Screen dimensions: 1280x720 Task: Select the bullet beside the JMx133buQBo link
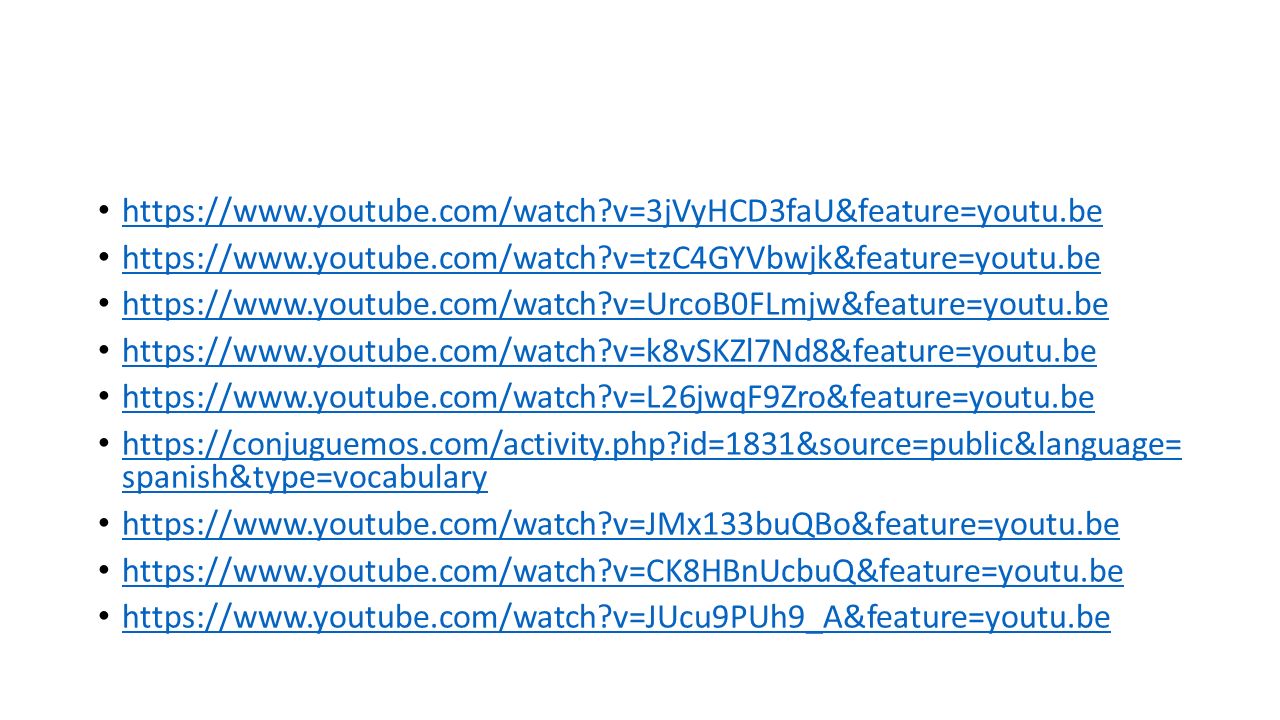click(104, 525)
